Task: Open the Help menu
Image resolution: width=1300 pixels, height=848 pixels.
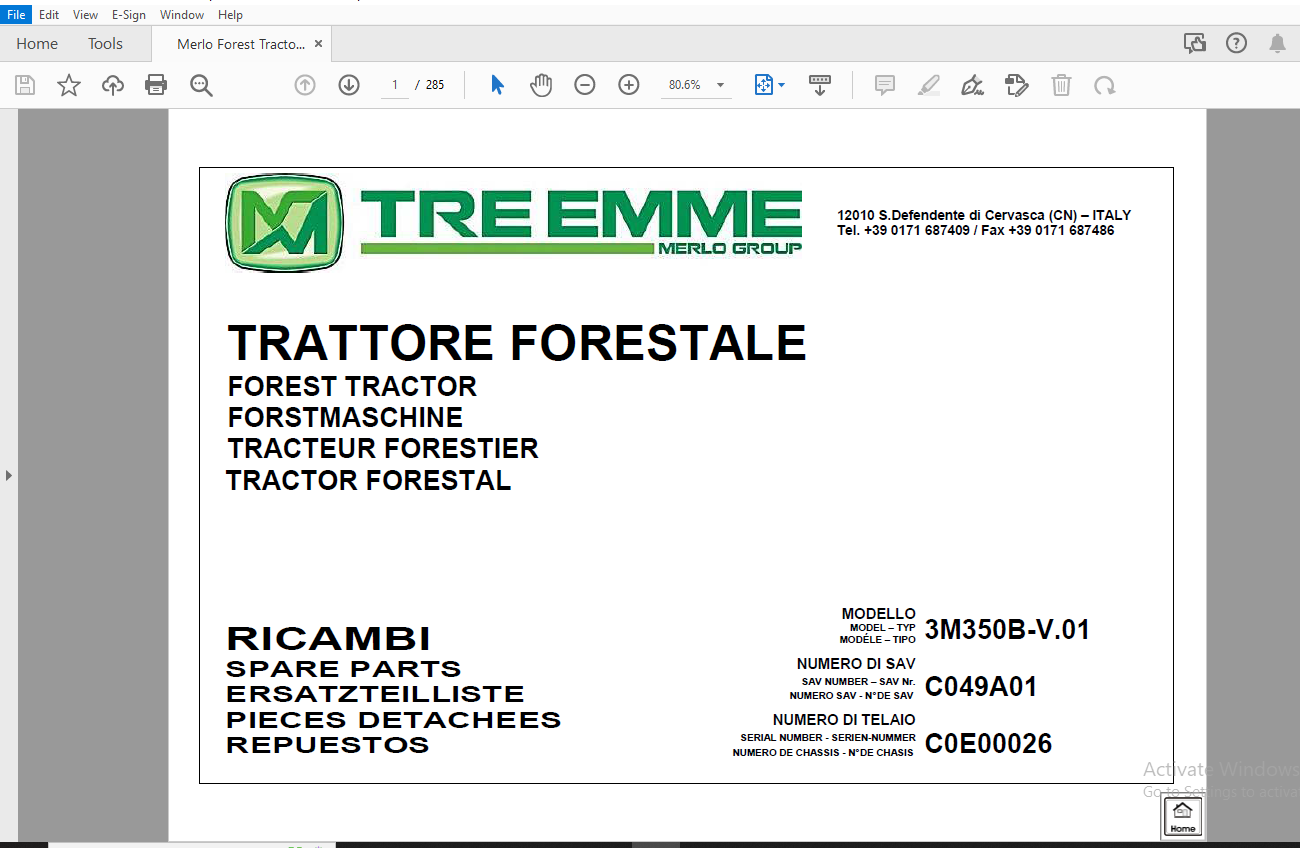Action: (x=230, y=15)
